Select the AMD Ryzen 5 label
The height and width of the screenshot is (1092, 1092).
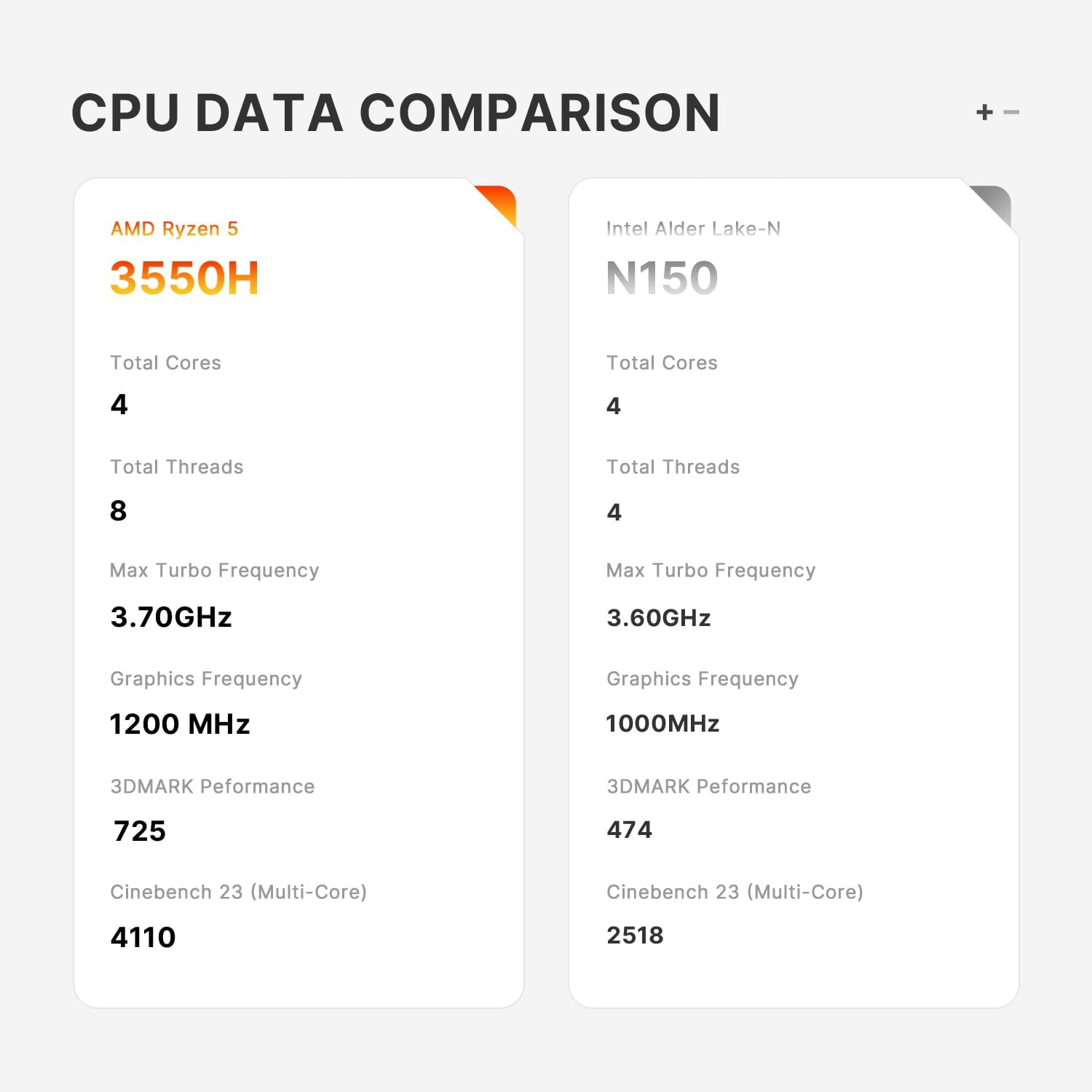(174, 229)
